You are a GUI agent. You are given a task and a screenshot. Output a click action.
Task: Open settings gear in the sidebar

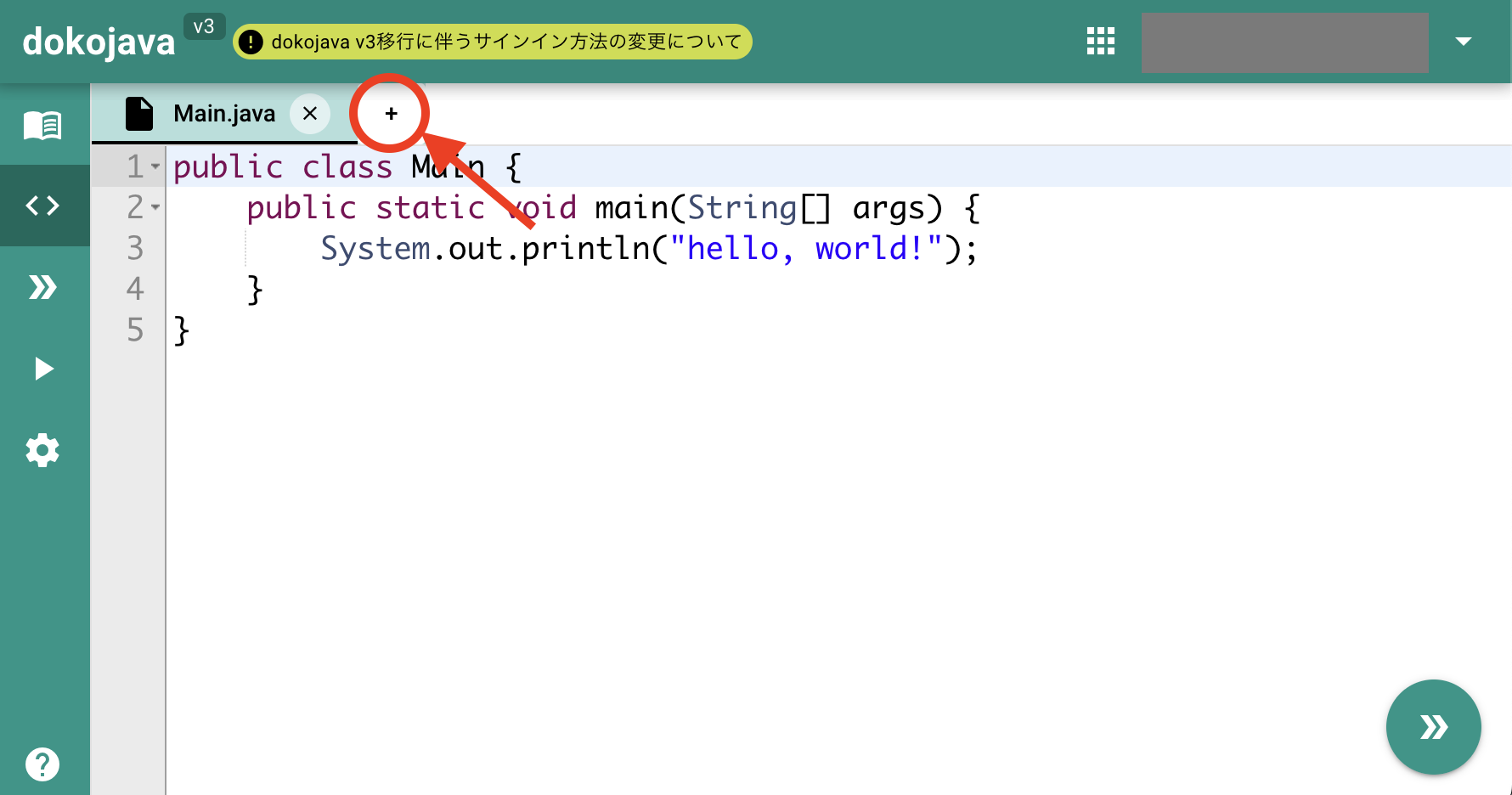(x=42, y=450)
